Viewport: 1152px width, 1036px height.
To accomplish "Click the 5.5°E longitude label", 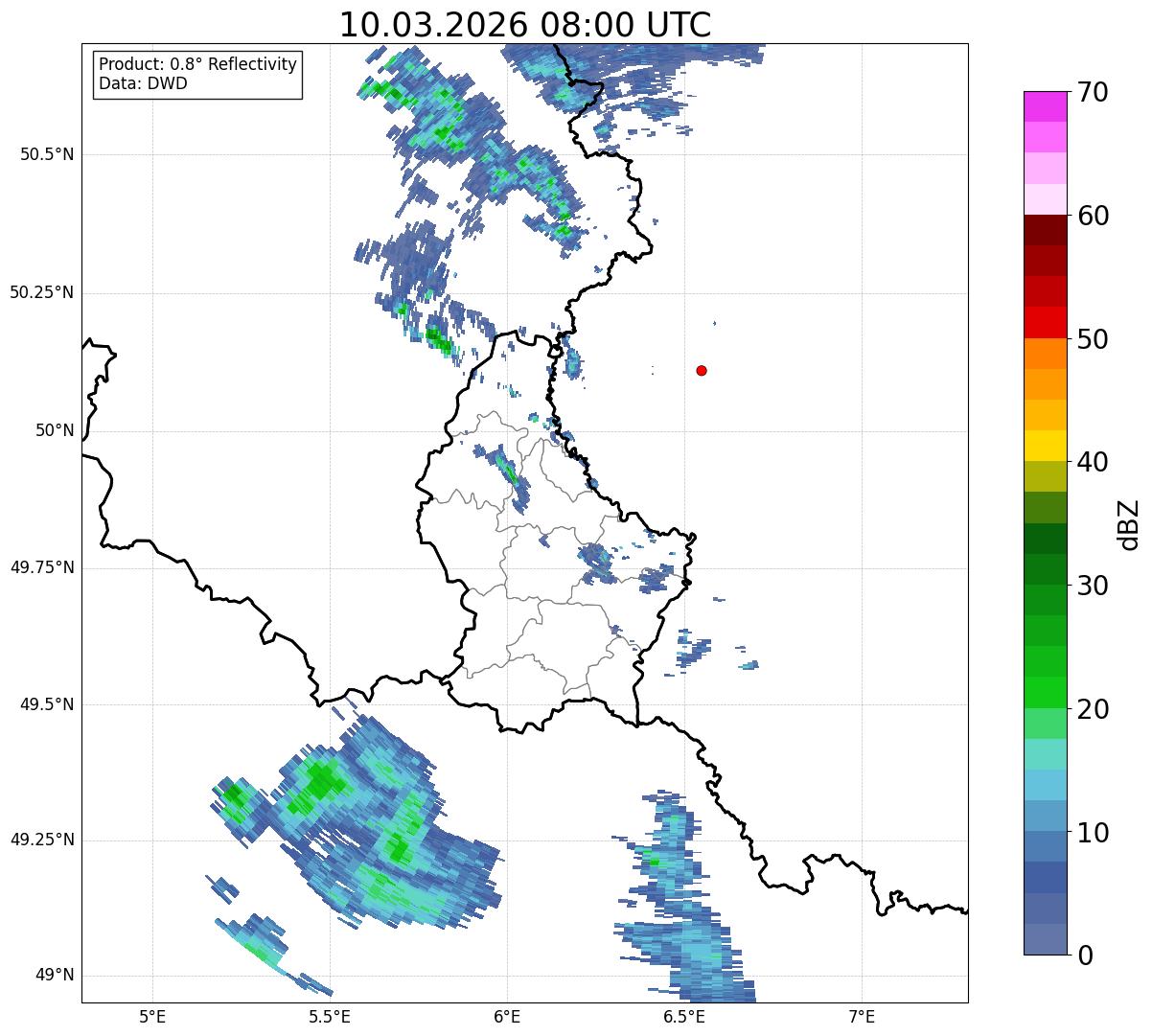I will (x=330, y=1016).
